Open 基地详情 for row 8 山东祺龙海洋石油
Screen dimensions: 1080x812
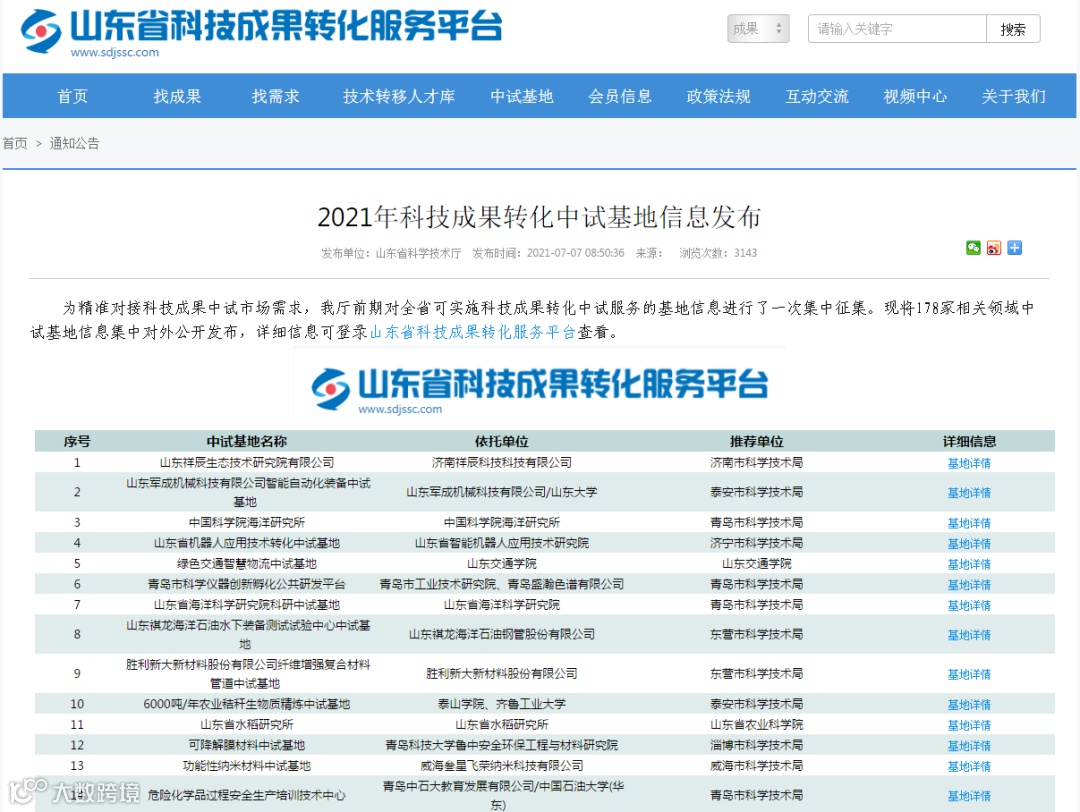[969, 635]
